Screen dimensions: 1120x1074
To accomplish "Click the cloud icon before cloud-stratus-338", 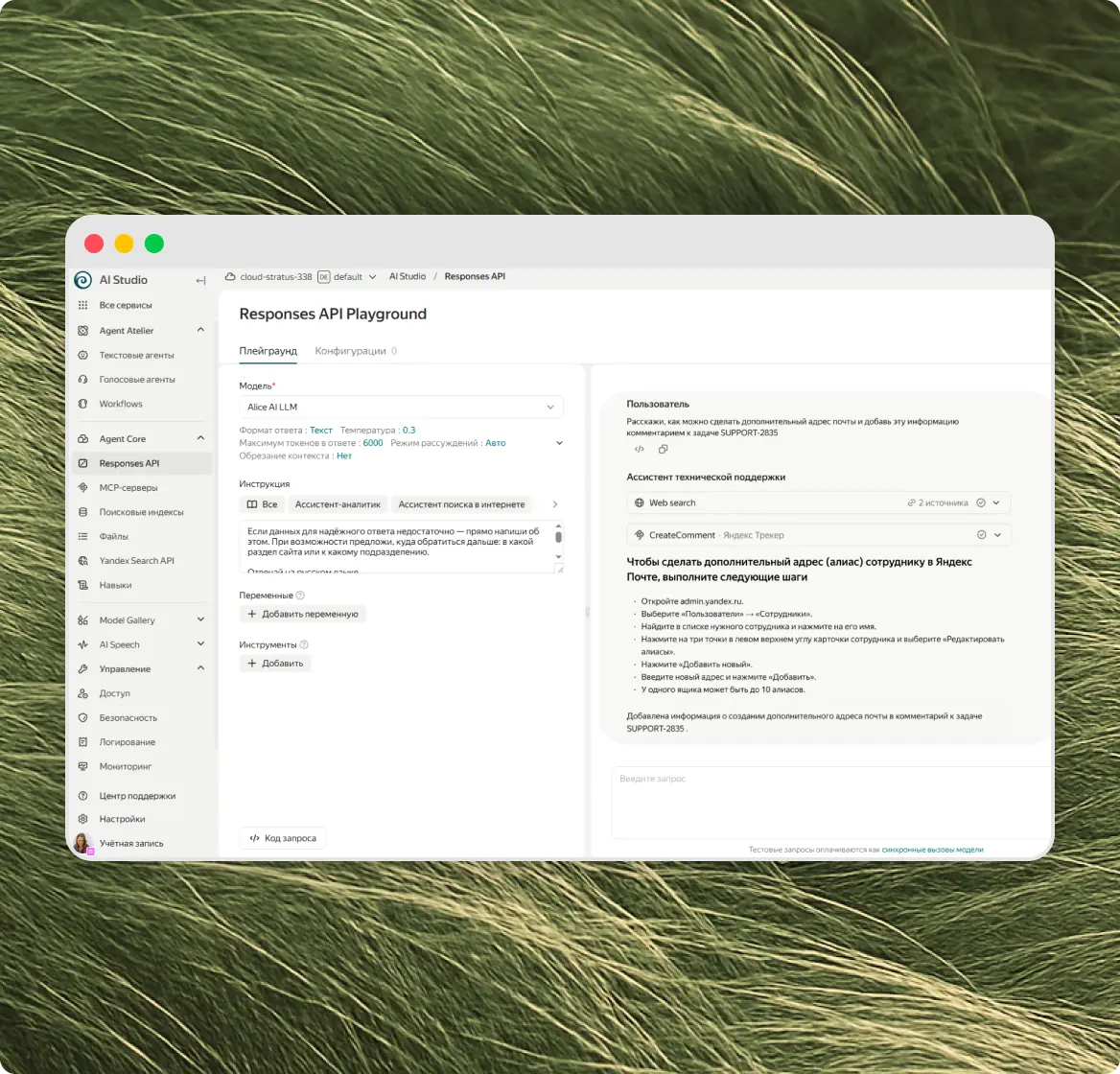I will 230,276.
